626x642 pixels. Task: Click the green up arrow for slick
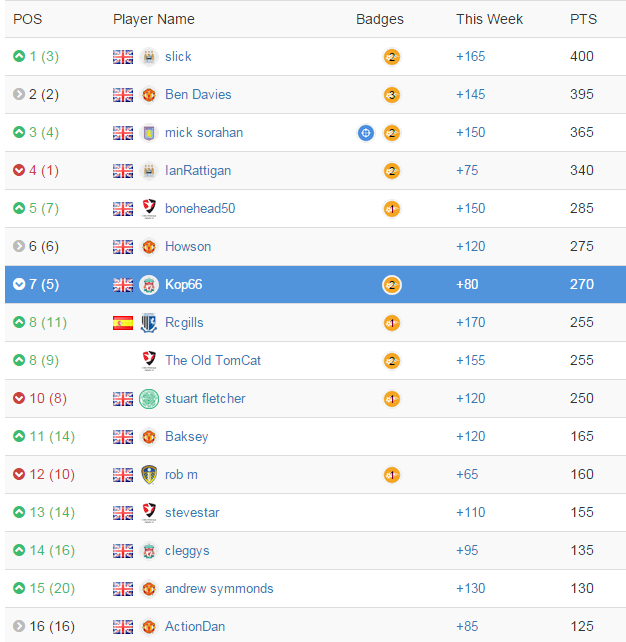point(19,56)
